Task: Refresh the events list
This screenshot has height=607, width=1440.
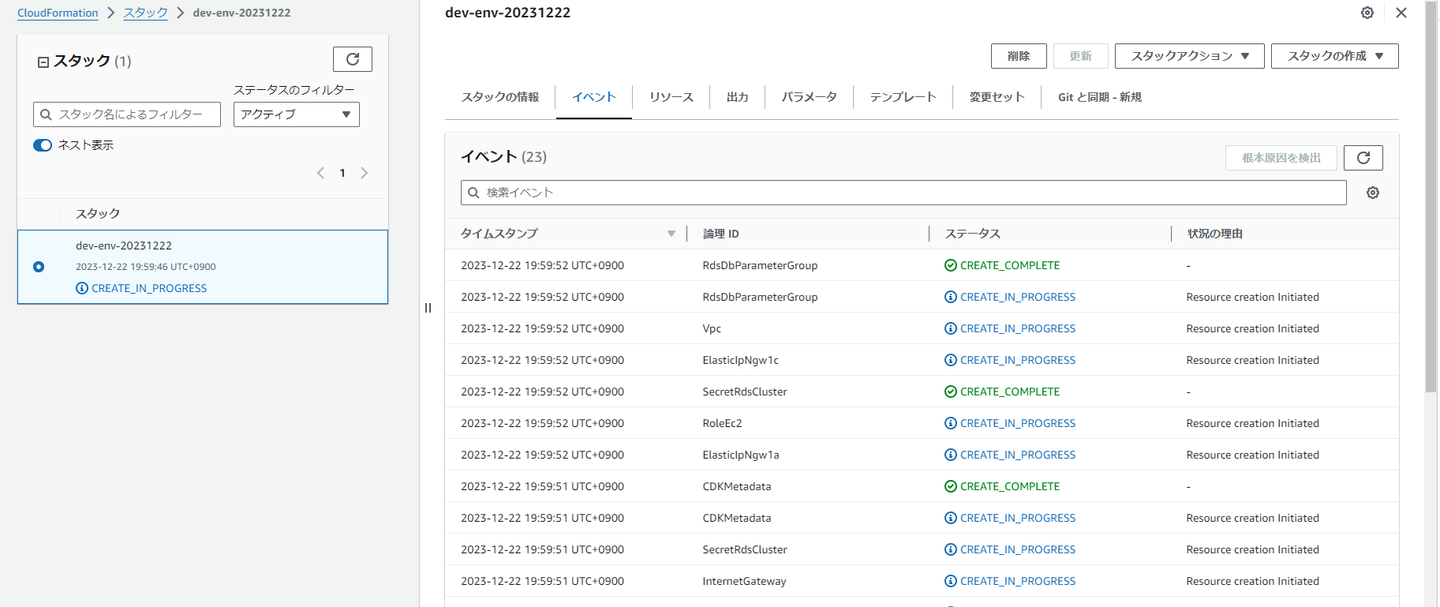Action: click(x=1363, y=158)
